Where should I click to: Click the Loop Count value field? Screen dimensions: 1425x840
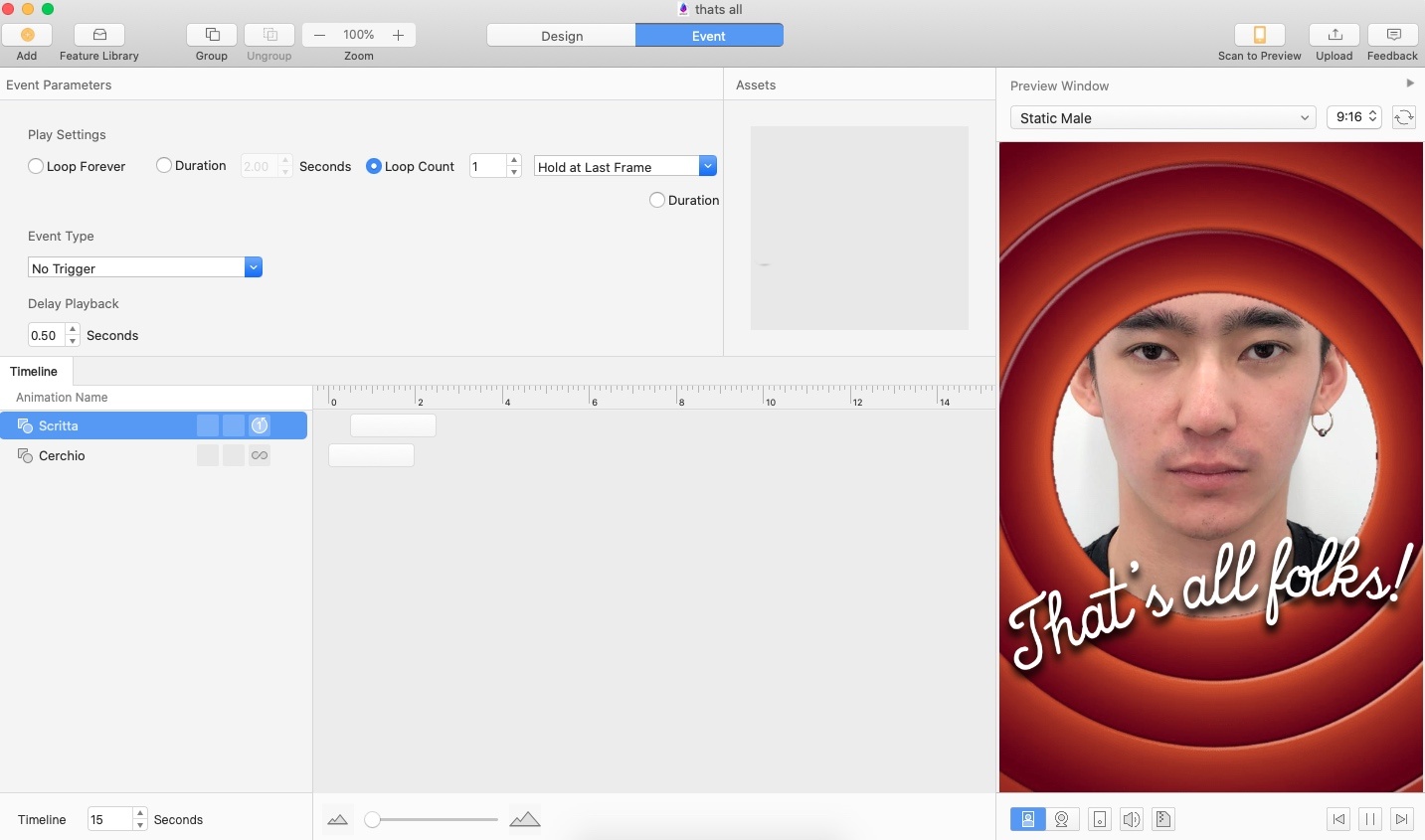pyautogui.click(x=487, y=166)
